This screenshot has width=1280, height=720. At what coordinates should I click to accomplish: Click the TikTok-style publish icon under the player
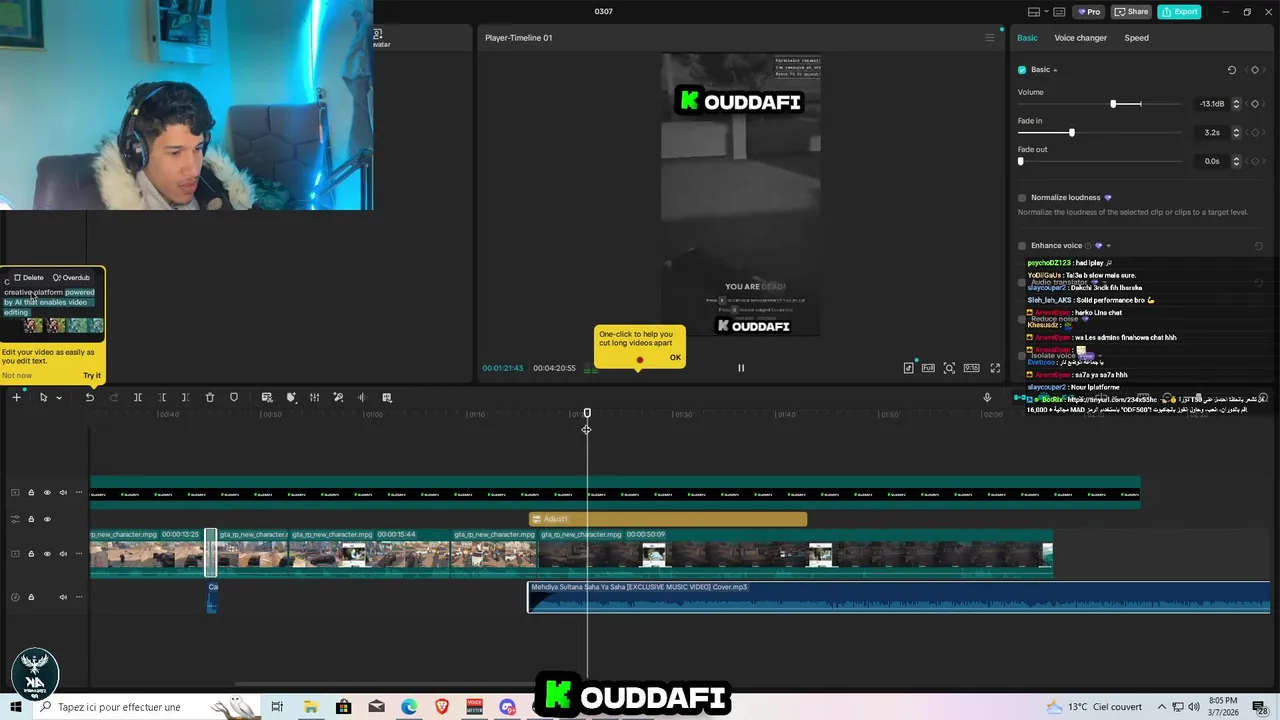tap(908, 368)
